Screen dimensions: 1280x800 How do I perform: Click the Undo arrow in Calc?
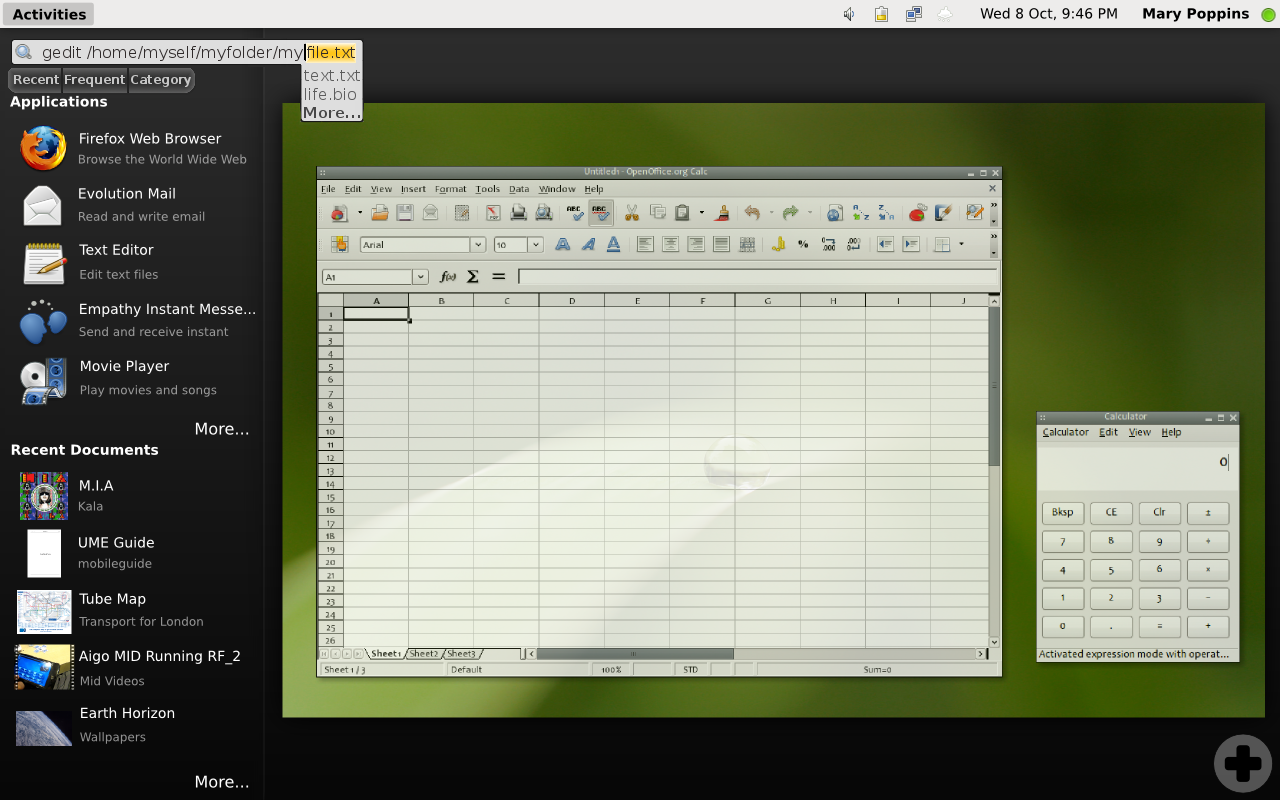click(x=752, y=213)
